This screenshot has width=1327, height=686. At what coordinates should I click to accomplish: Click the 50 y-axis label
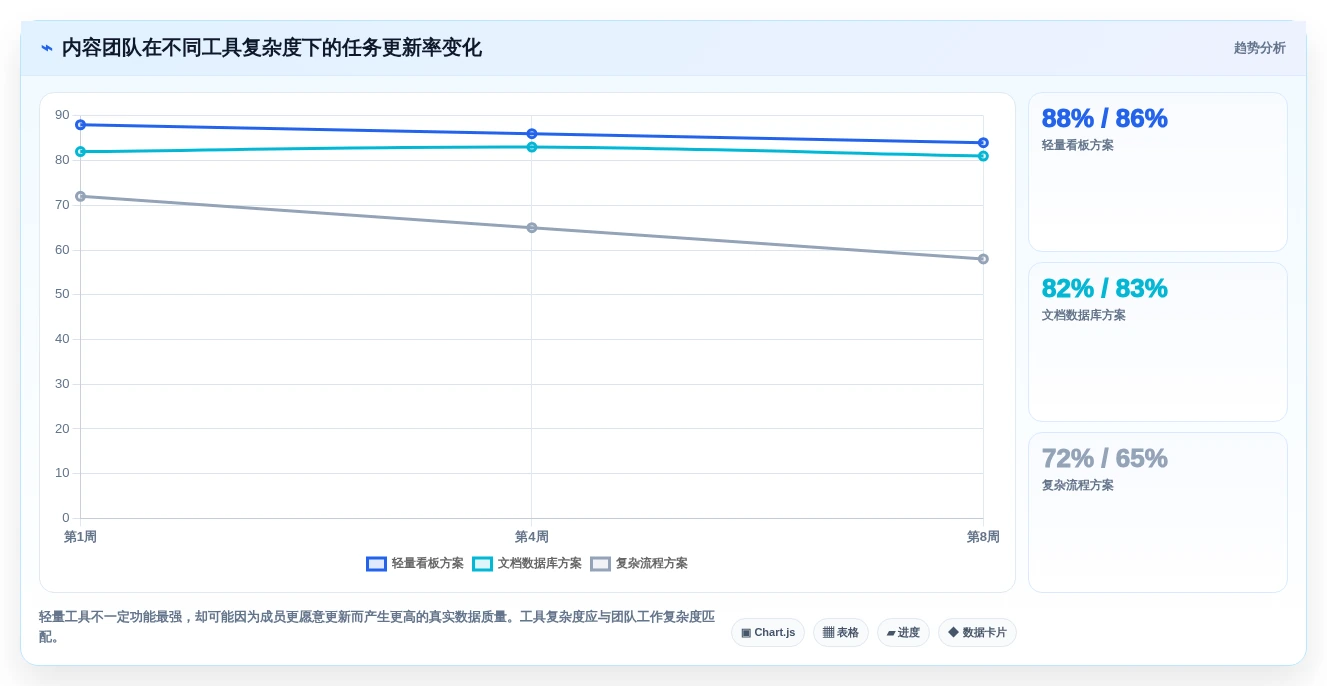62,294
